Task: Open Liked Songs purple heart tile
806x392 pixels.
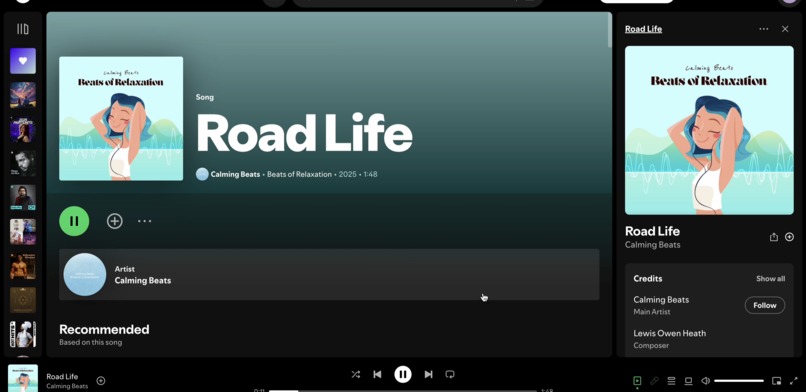Action: pyautogui.click(x=23, y=61)
